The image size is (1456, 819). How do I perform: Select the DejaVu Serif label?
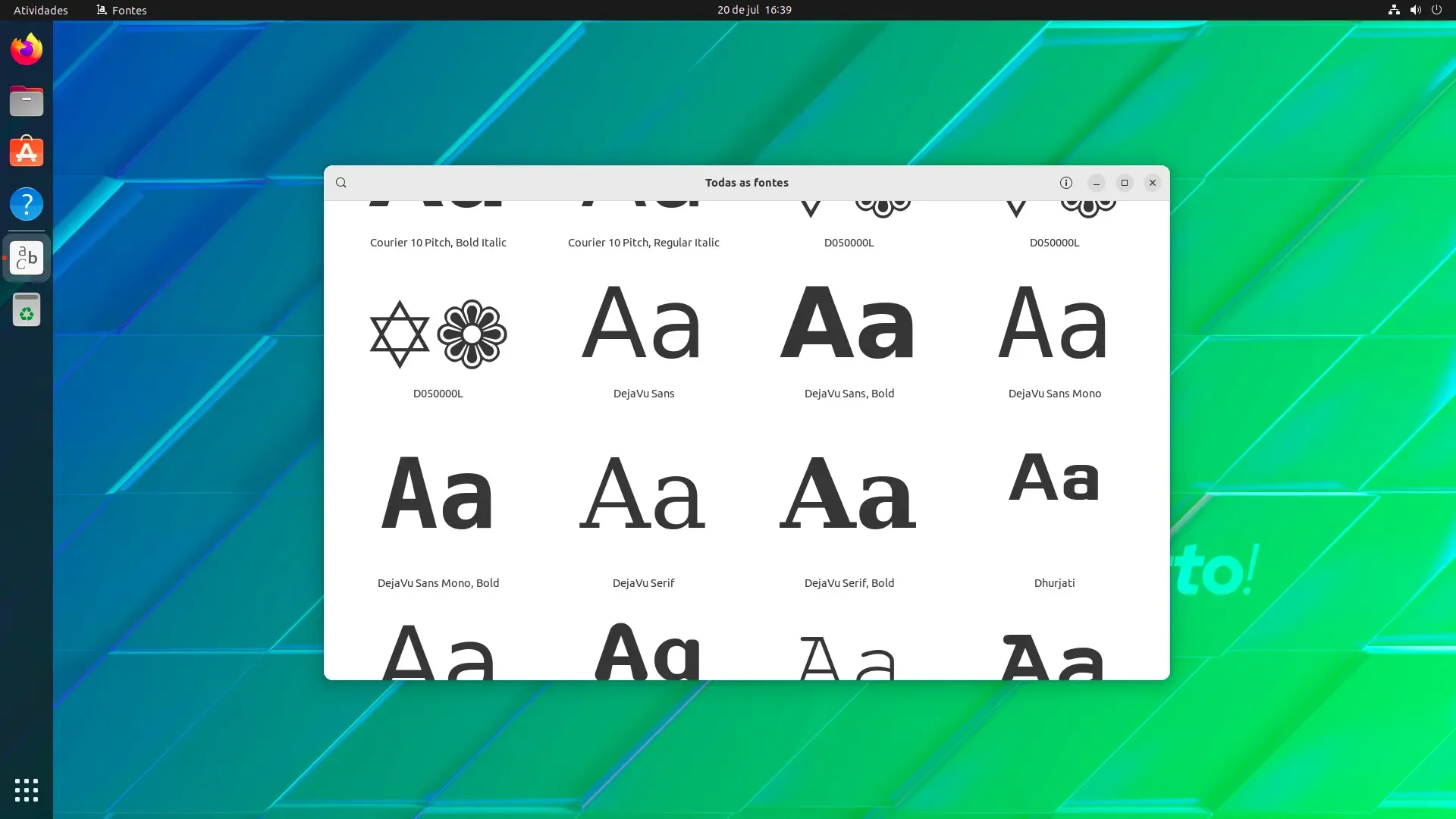(643, 583)
